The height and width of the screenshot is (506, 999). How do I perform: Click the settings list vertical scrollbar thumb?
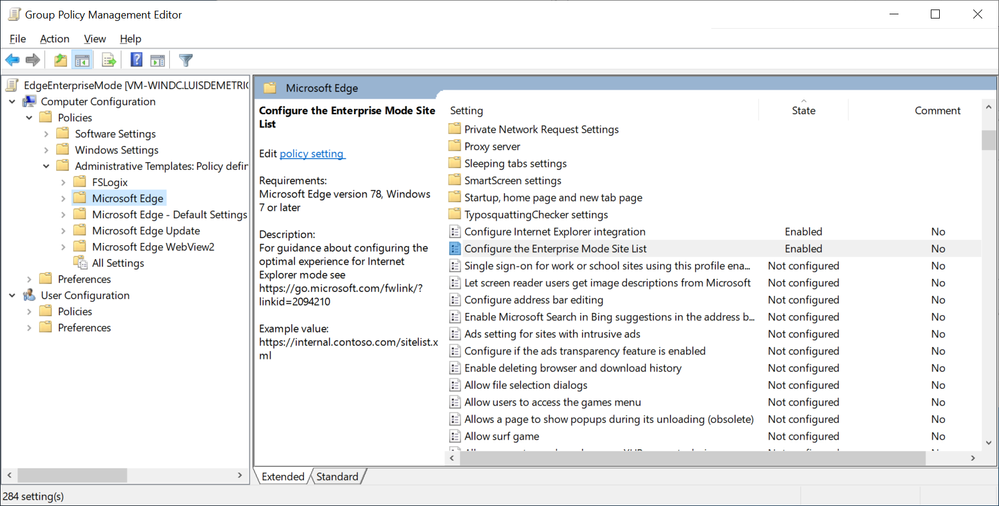point(988,140)
